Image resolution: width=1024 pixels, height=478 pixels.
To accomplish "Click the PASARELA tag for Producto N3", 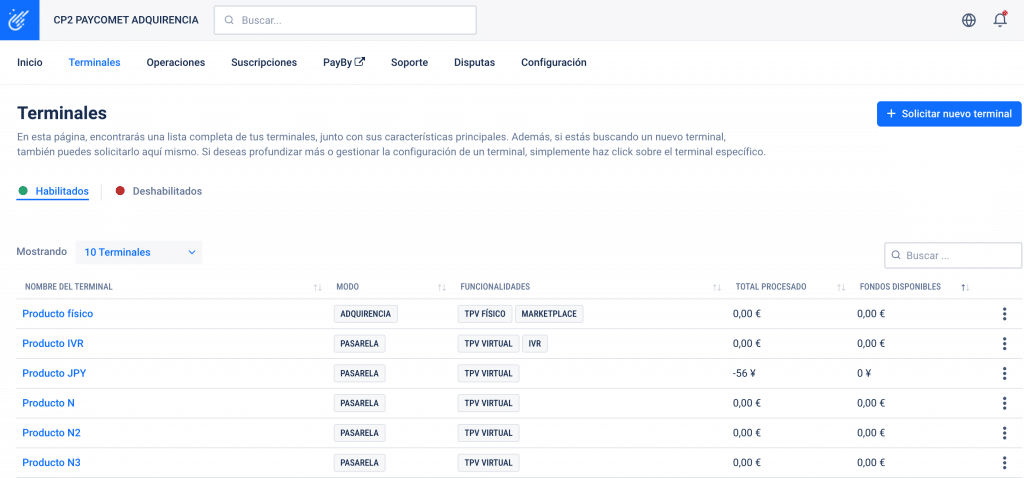I will [x=360, y=462].
